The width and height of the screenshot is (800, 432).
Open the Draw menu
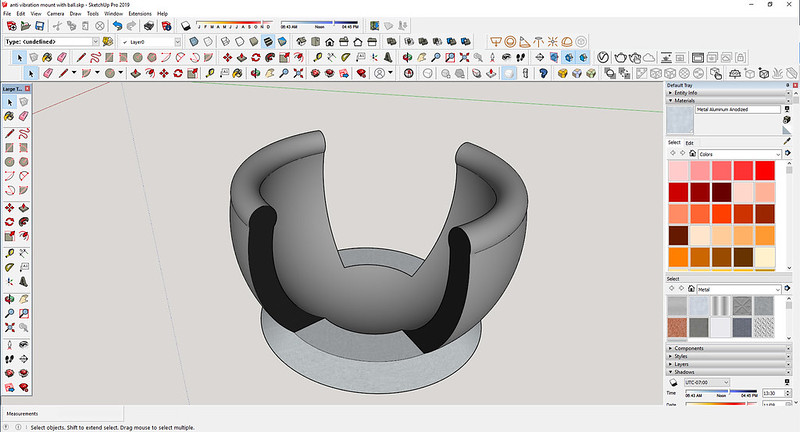click(76, 14)
